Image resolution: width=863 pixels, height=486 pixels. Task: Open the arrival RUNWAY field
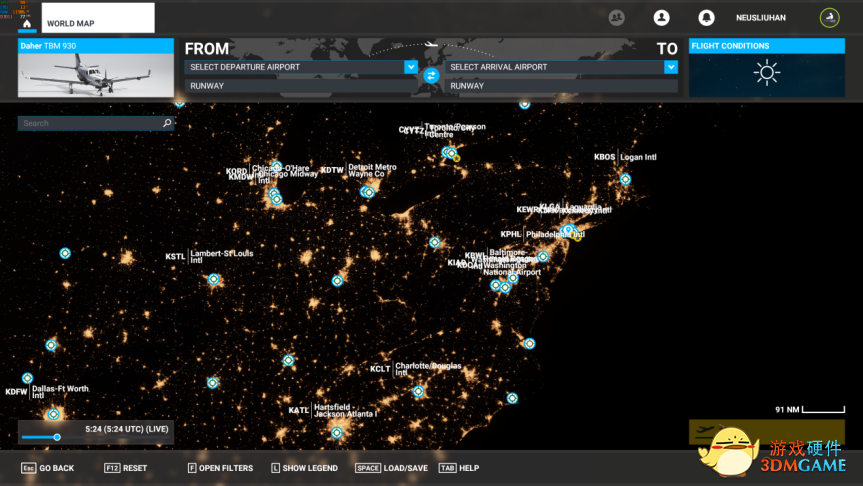pos(561,86)
